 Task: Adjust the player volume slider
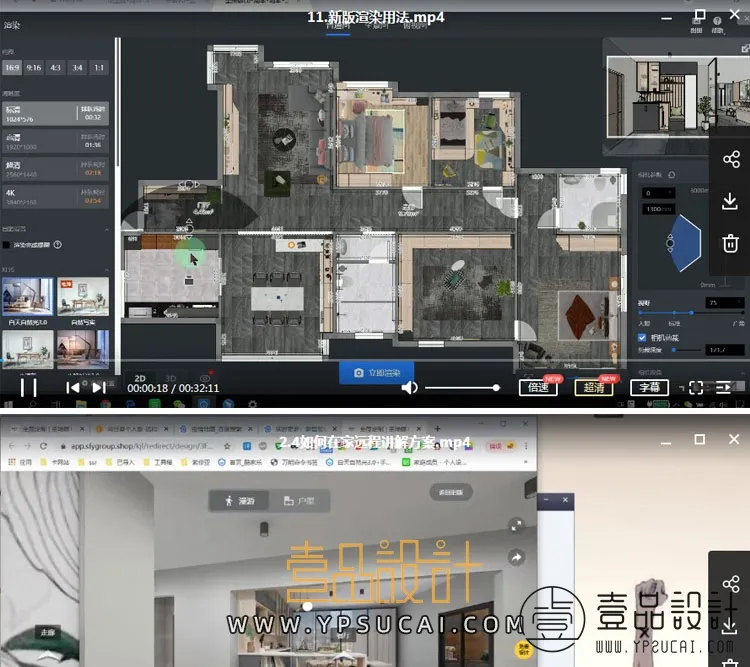coord(463,388)
